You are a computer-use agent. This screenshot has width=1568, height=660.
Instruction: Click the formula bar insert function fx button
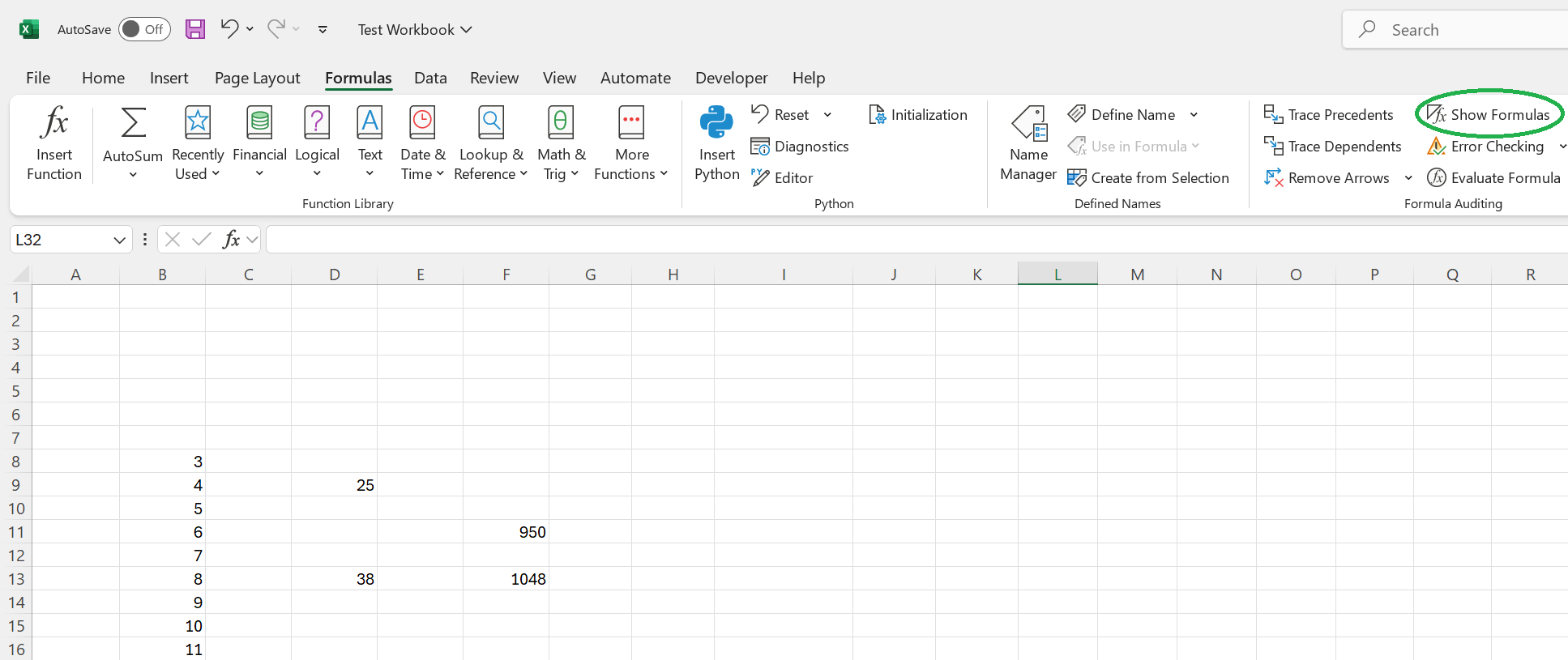[x=231, y=240]
